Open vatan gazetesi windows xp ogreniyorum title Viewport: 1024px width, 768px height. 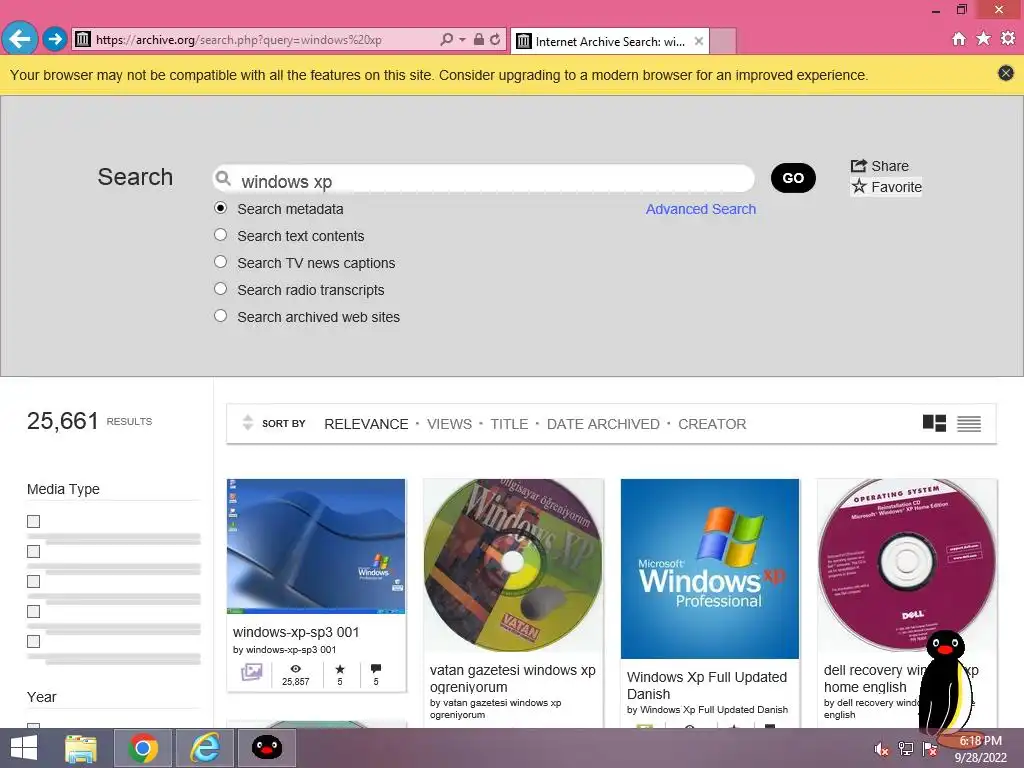pyautogui.click(x=513, y=679)
